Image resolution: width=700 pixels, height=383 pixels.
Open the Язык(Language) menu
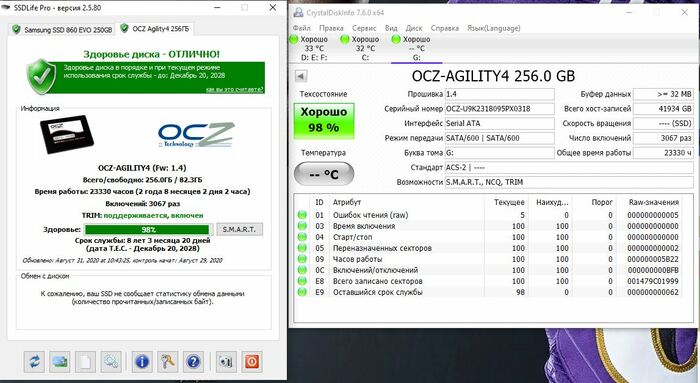pyautogui.click(x=494, y=28)
